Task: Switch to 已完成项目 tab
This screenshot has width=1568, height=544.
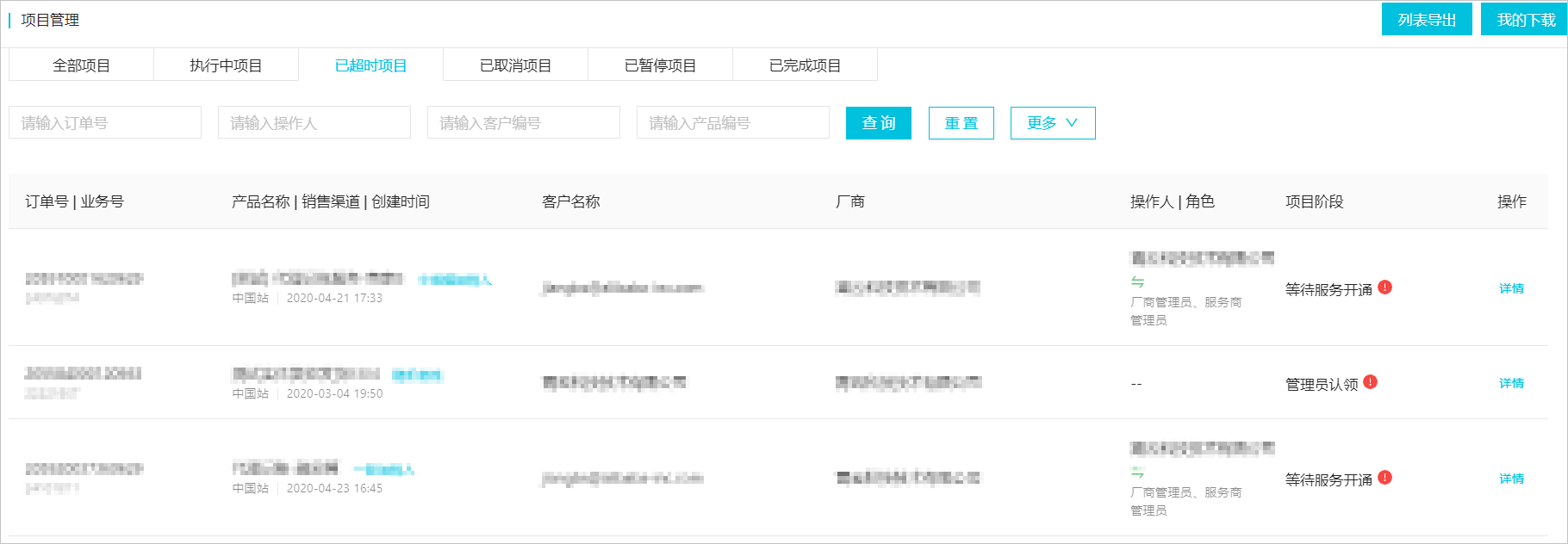Action: [x=805, y=65]
